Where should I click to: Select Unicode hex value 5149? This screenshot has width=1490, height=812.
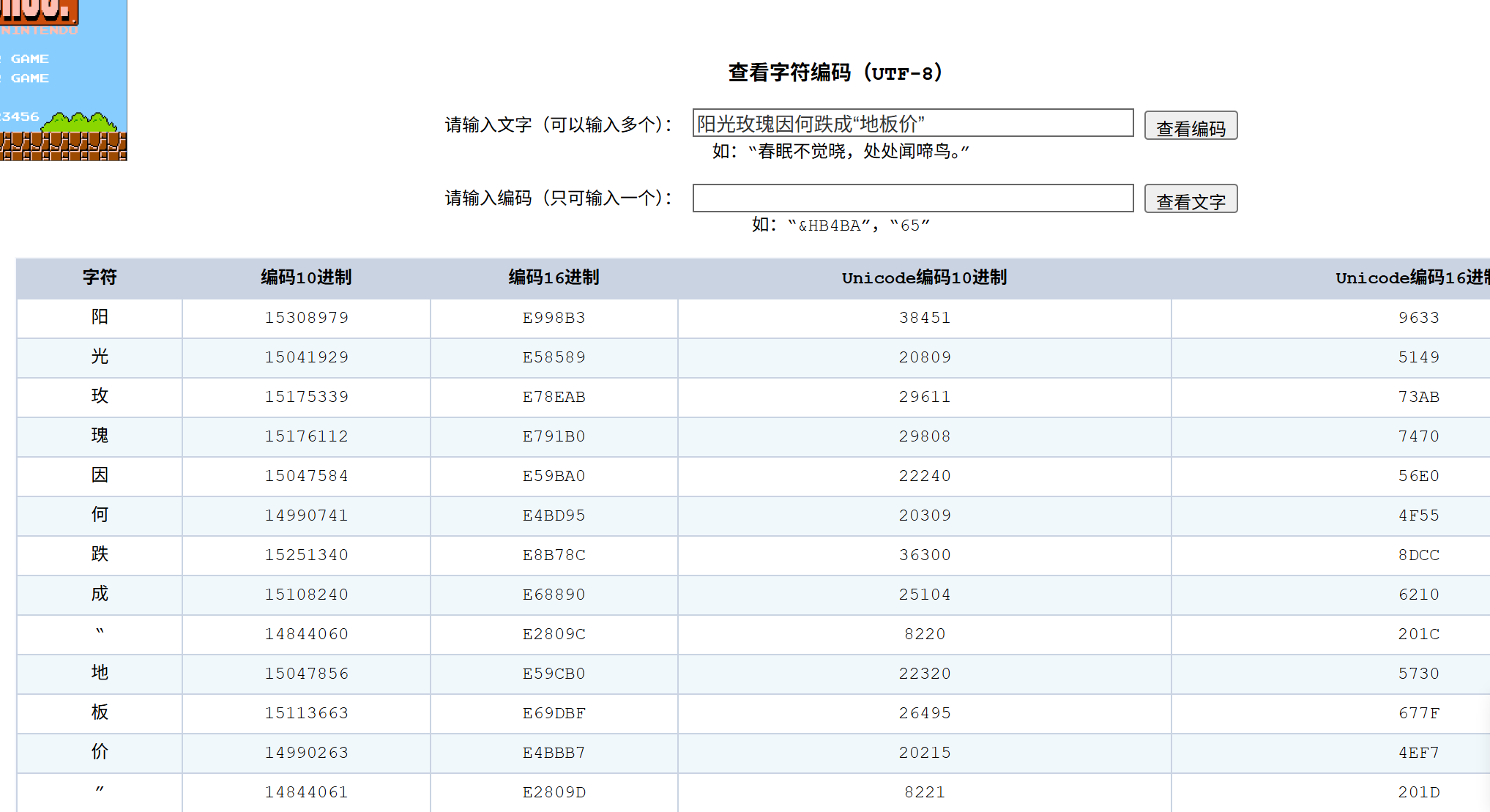pos(1418,357)
